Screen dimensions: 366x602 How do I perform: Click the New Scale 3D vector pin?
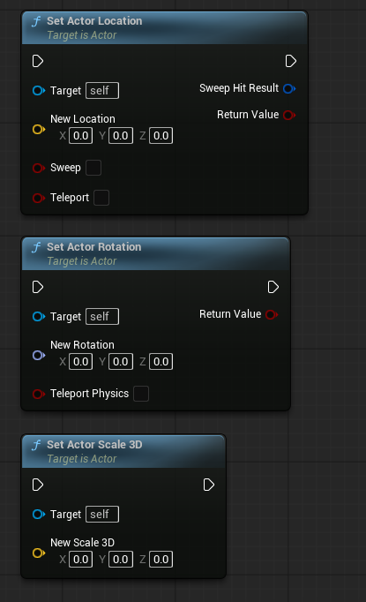pyautogui.click(x=39, y=553)
